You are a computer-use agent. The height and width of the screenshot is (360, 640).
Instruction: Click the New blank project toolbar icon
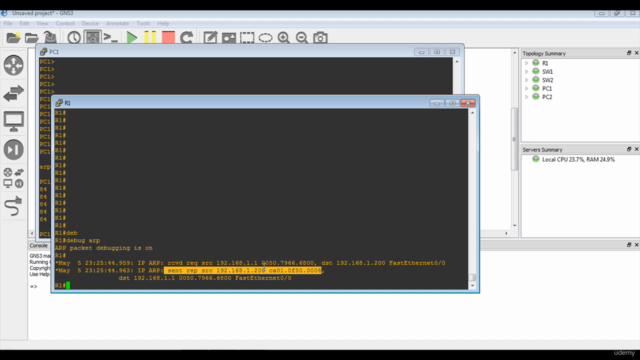click(13, 38)
